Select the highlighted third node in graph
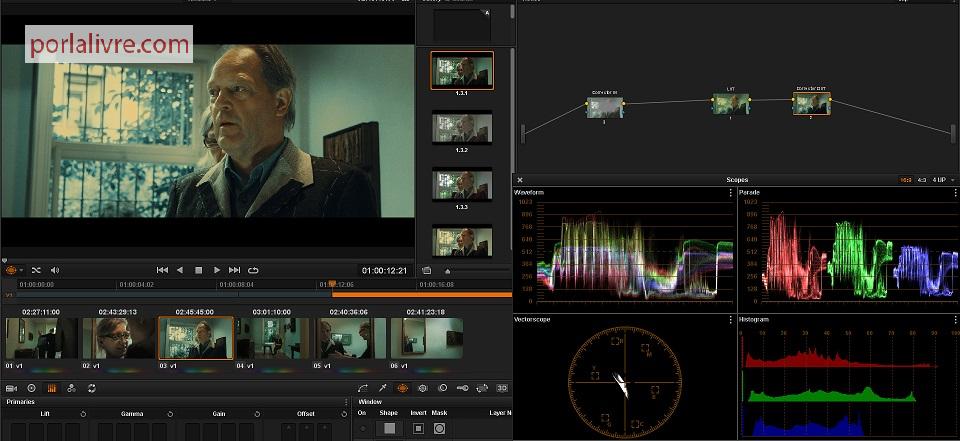 pyautogui.click(x=811, y=104)
